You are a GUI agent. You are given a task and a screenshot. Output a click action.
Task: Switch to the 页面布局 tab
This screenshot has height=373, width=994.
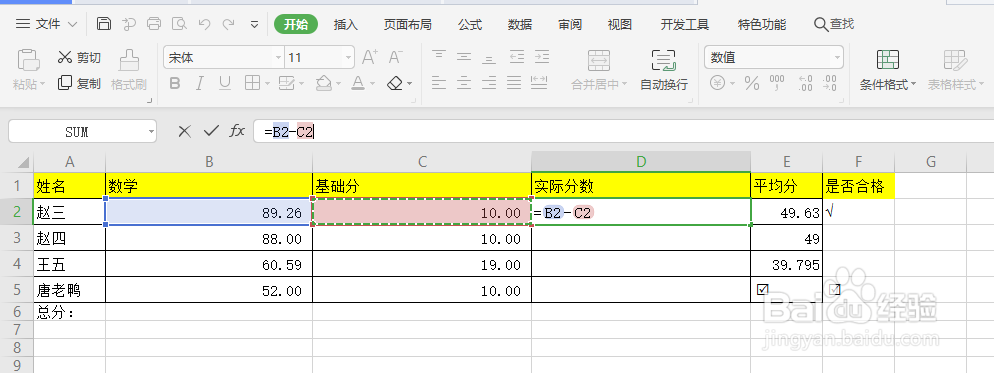pos(408,25)
